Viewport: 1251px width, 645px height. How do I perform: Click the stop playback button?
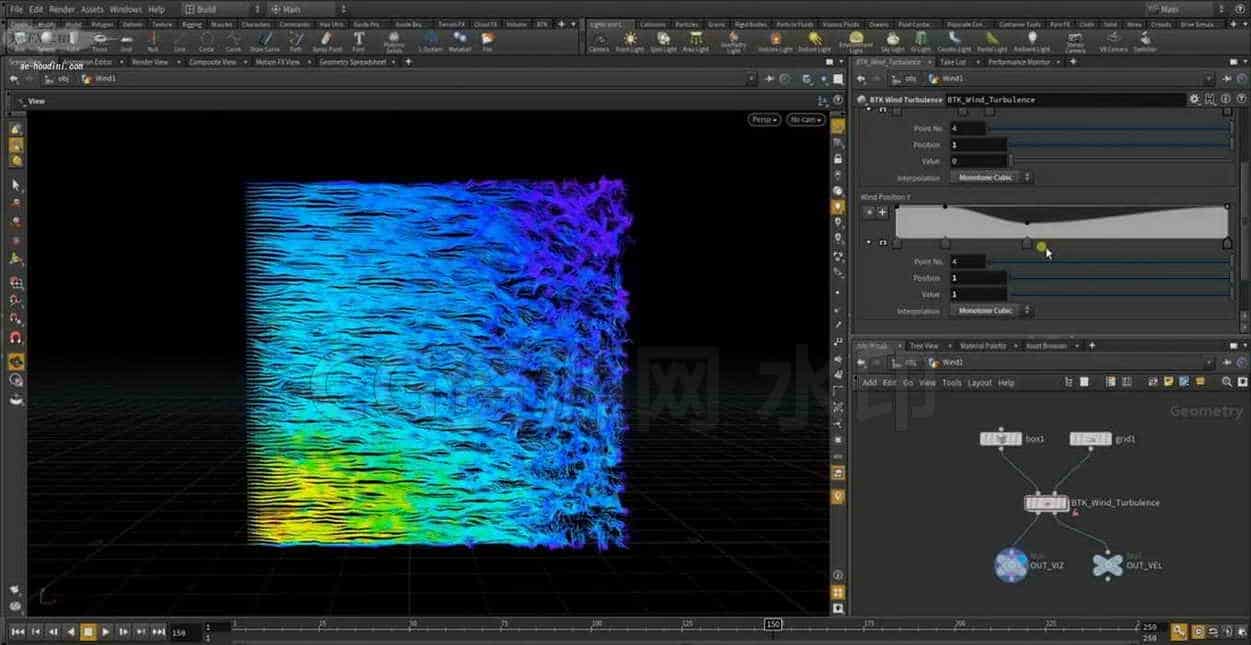click(x=88, y=632)
